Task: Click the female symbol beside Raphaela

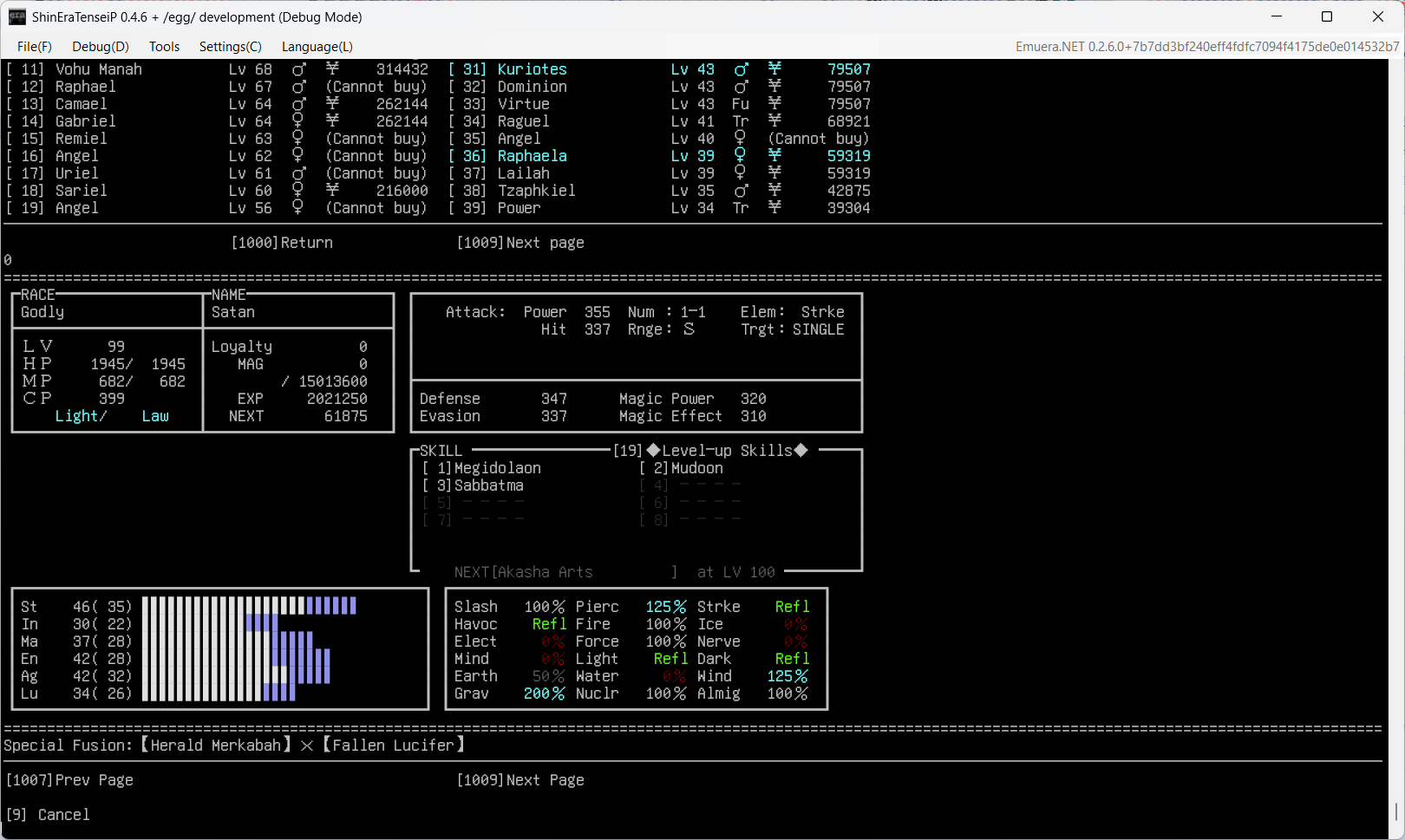Action: (x=740, y=156)
